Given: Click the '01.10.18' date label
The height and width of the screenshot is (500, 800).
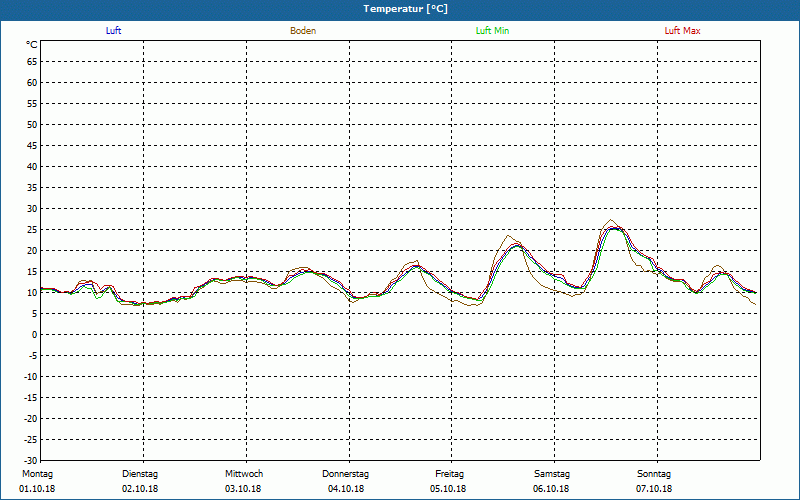Looking at the screenshot, I should pos(37,489).
